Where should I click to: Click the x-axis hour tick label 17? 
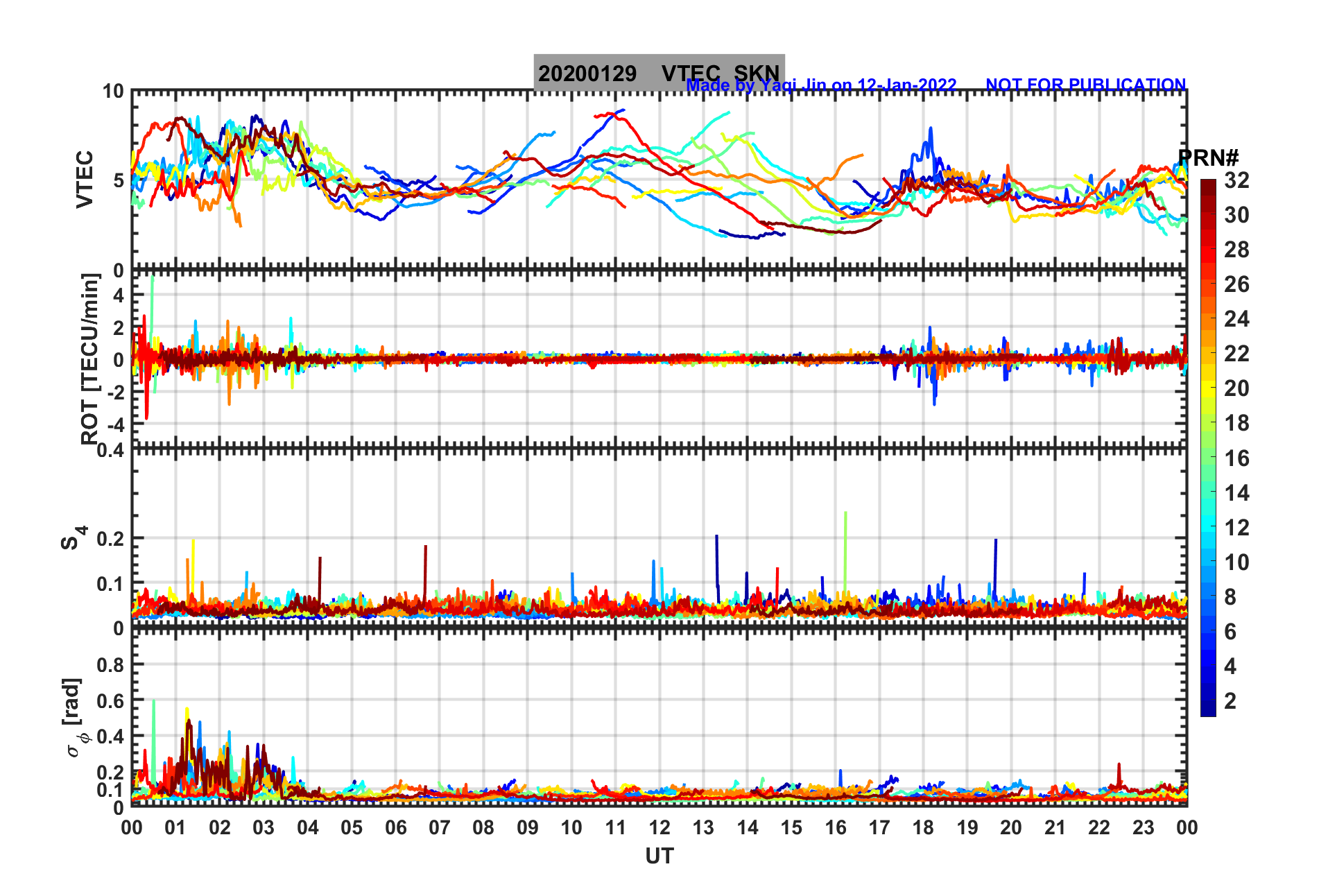(879, 828)
